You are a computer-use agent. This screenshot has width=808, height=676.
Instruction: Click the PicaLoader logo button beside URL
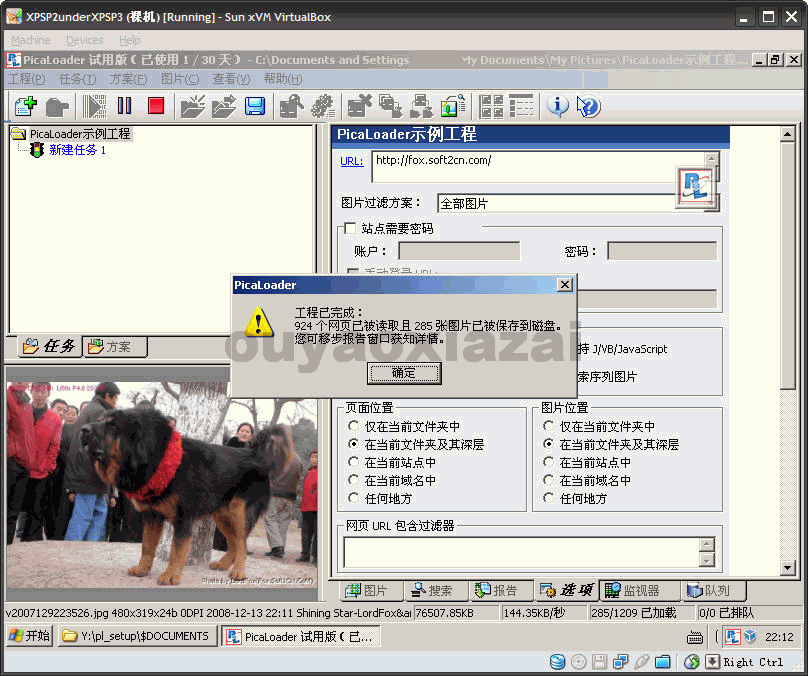pyautogui.click(x=696, y=187)
